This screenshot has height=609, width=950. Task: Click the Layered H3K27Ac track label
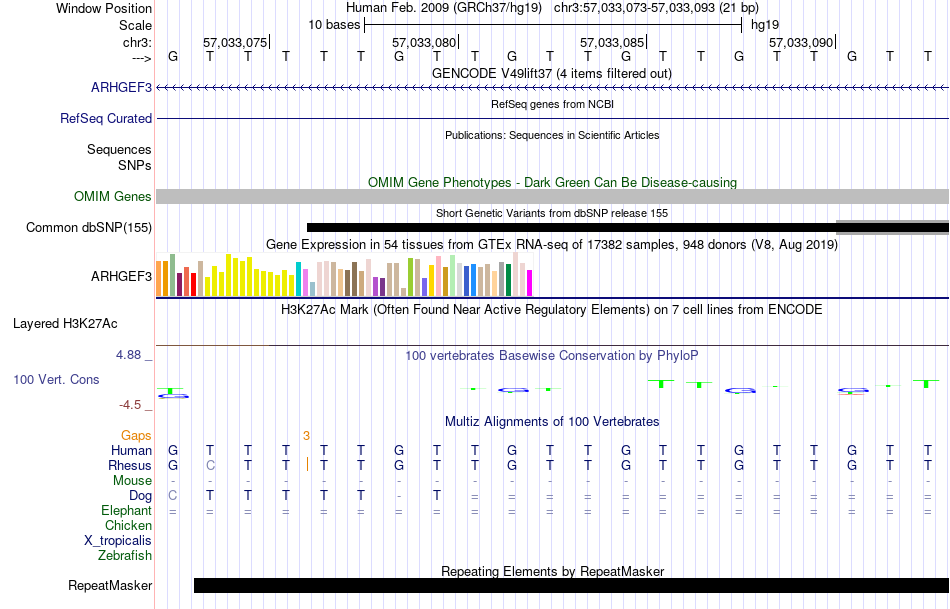[x=65, y=324]
